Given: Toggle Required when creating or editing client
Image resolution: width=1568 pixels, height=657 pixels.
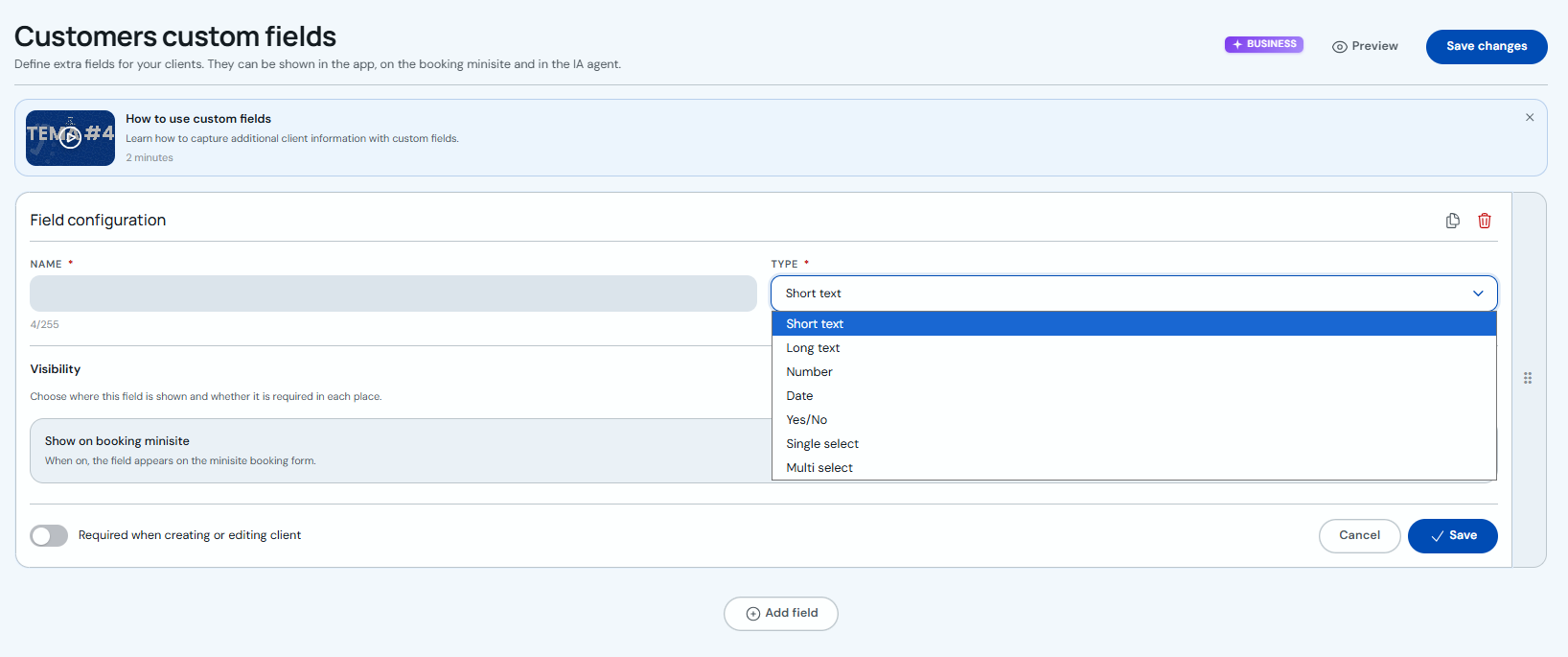Looking at the screenshot, I should coord(49,535).
